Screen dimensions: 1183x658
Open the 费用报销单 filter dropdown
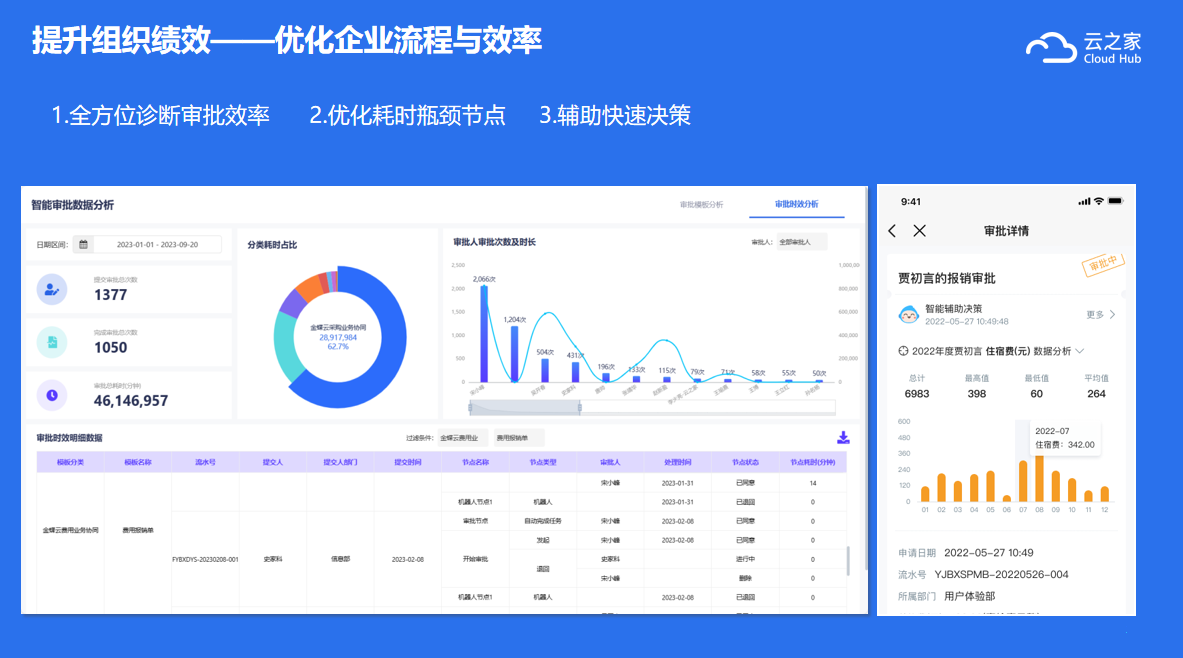519,437
